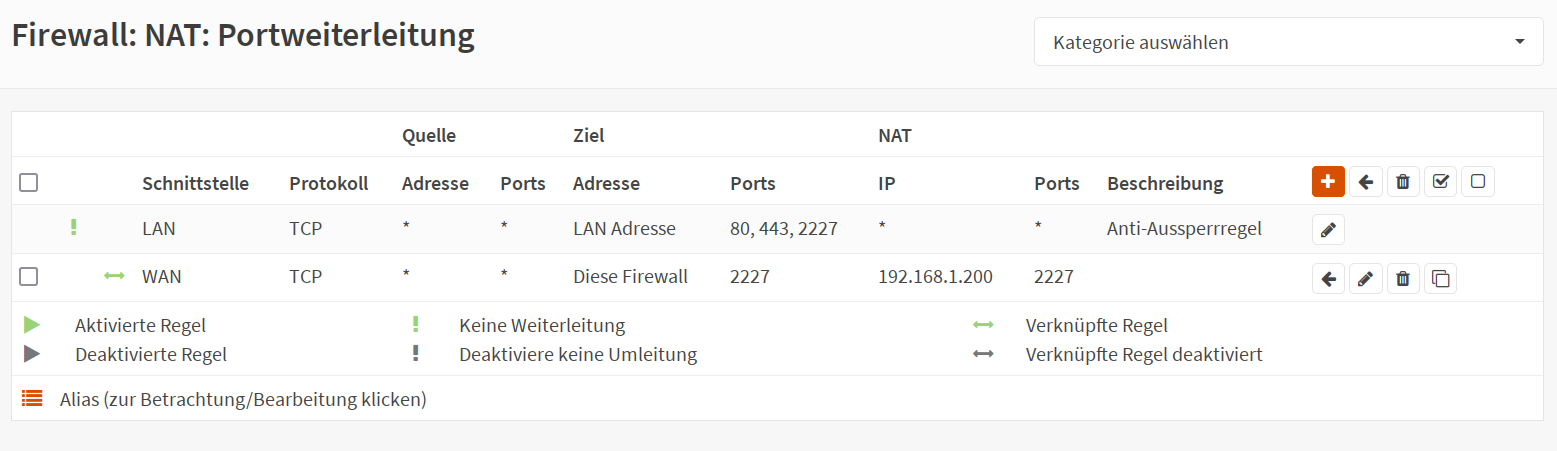This screenshot has width=1557, height=451.
Task: Click the 192.168.1.200 NAT IP
Action: point(935,277)
